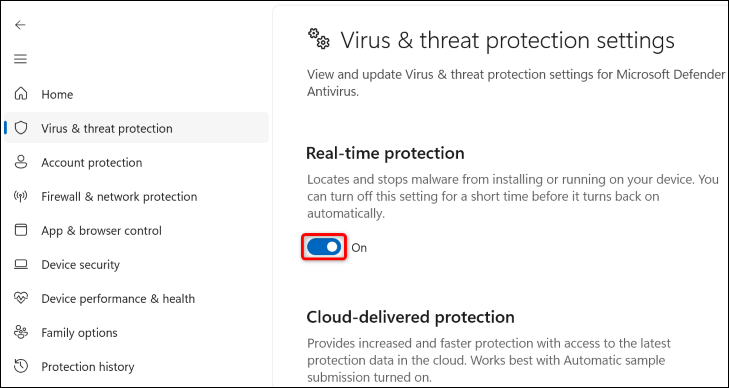
Task: Open the hamburger navigation menu
Action: tap(20, 59)
